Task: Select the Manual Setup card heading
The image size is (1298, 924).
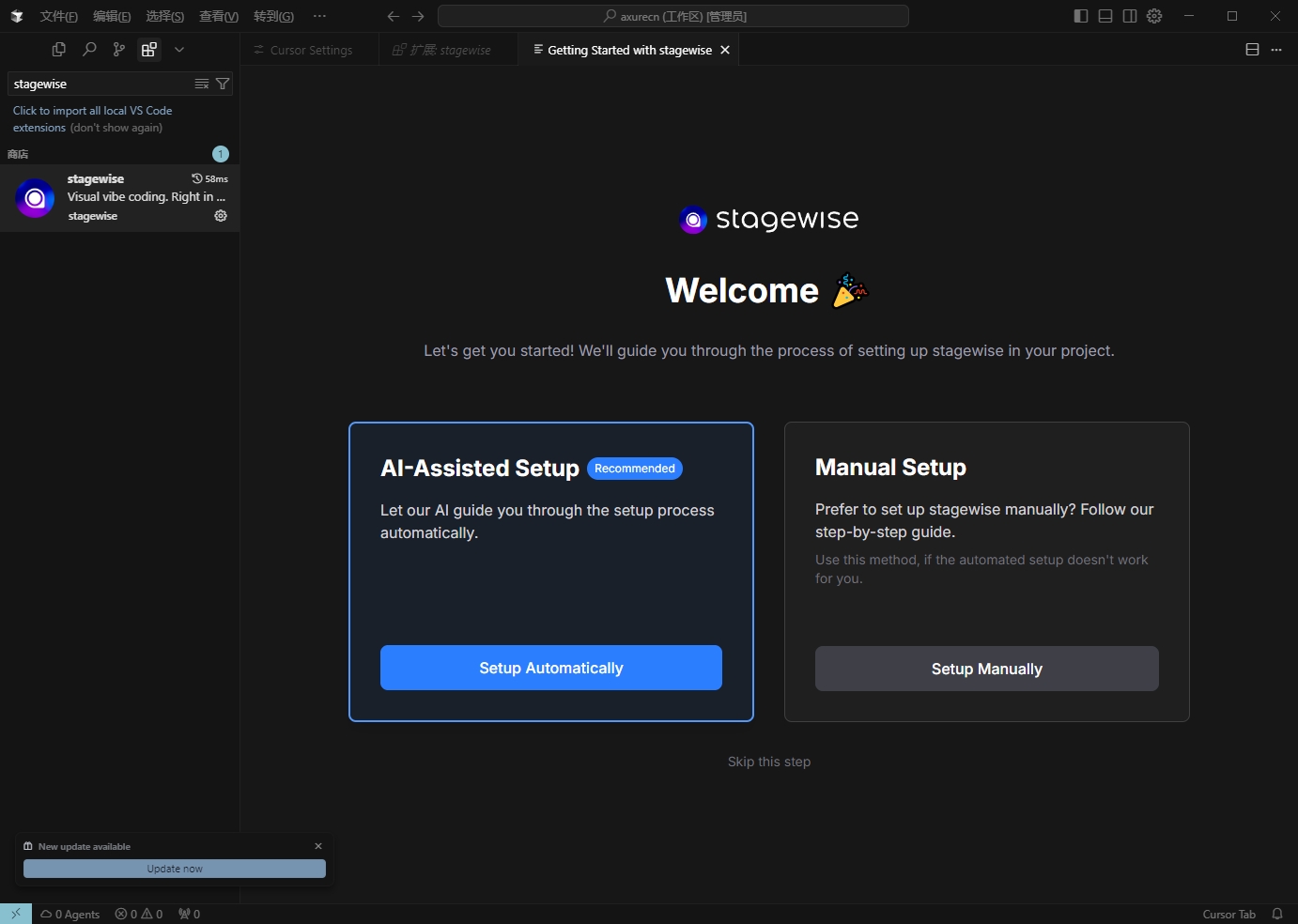Action: pos(890,467)
